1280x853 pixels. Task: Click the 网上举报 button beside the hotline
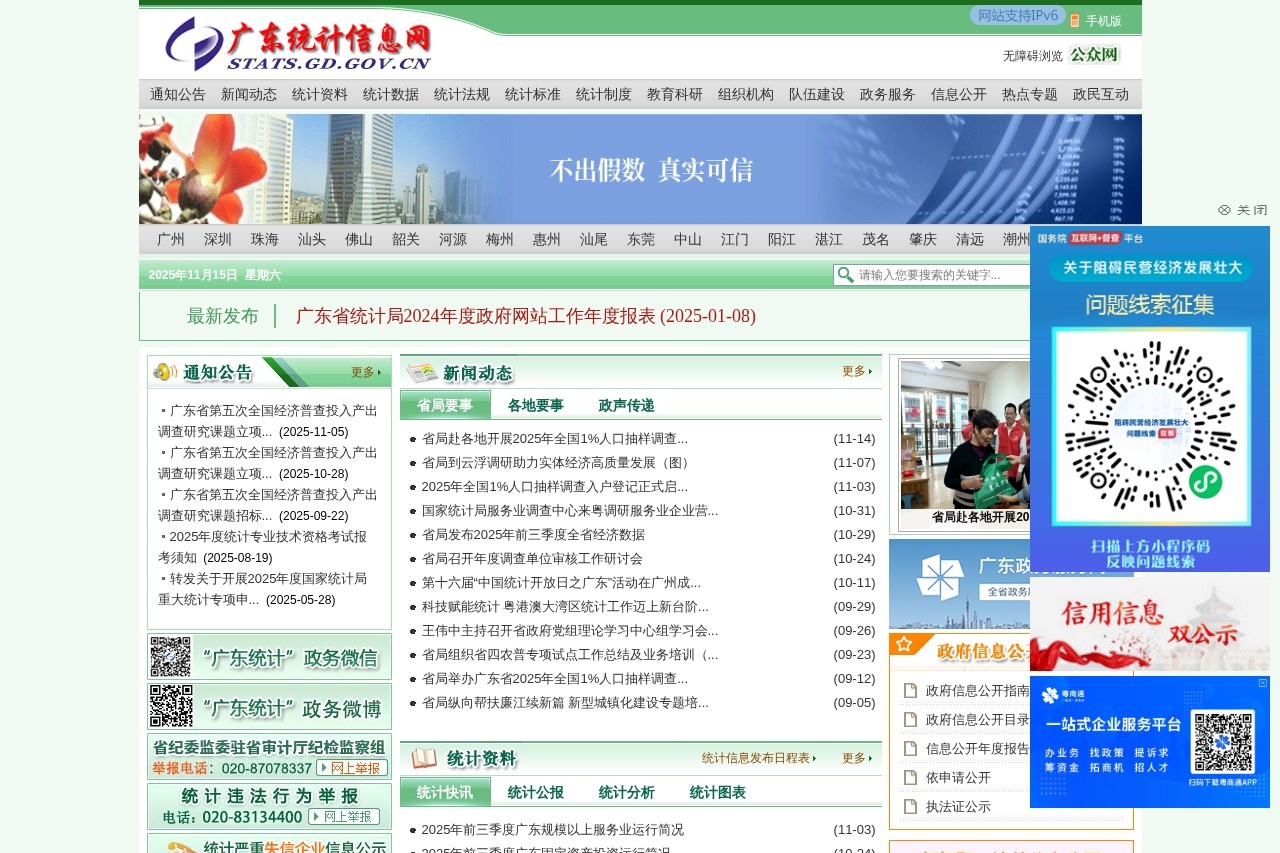click(x=353, y=768)
